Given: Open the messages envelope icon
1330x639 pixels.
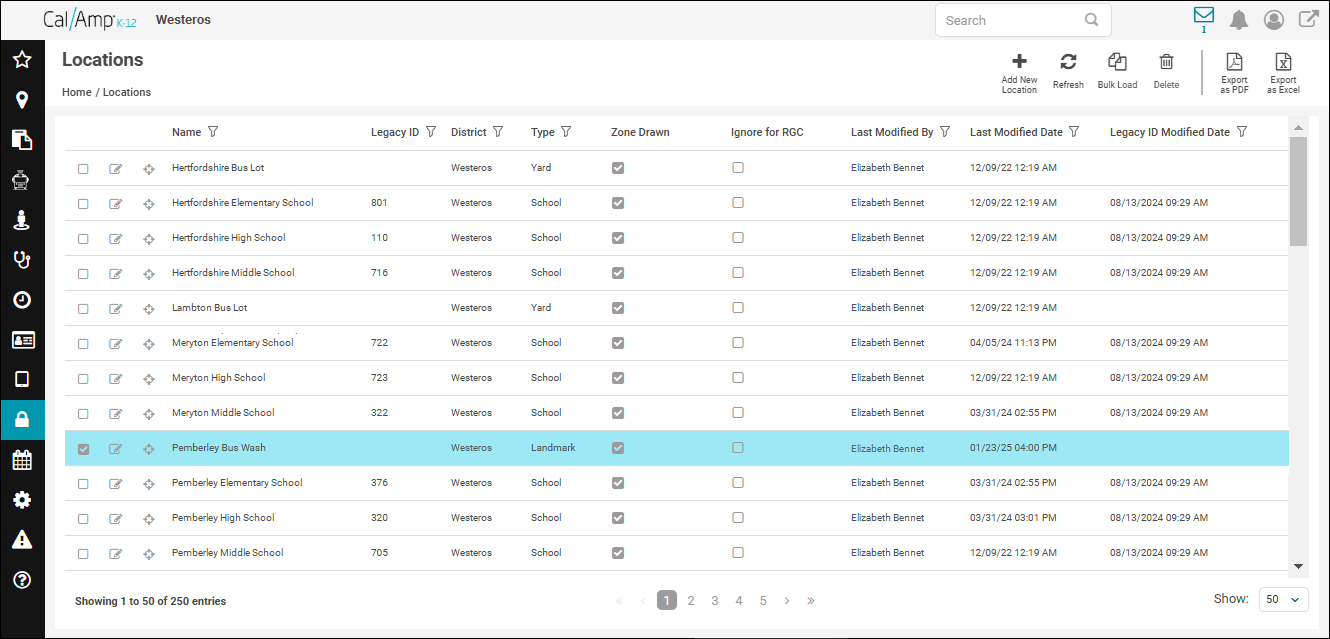Looking at the screenshot, I should tap(1204, 16).
